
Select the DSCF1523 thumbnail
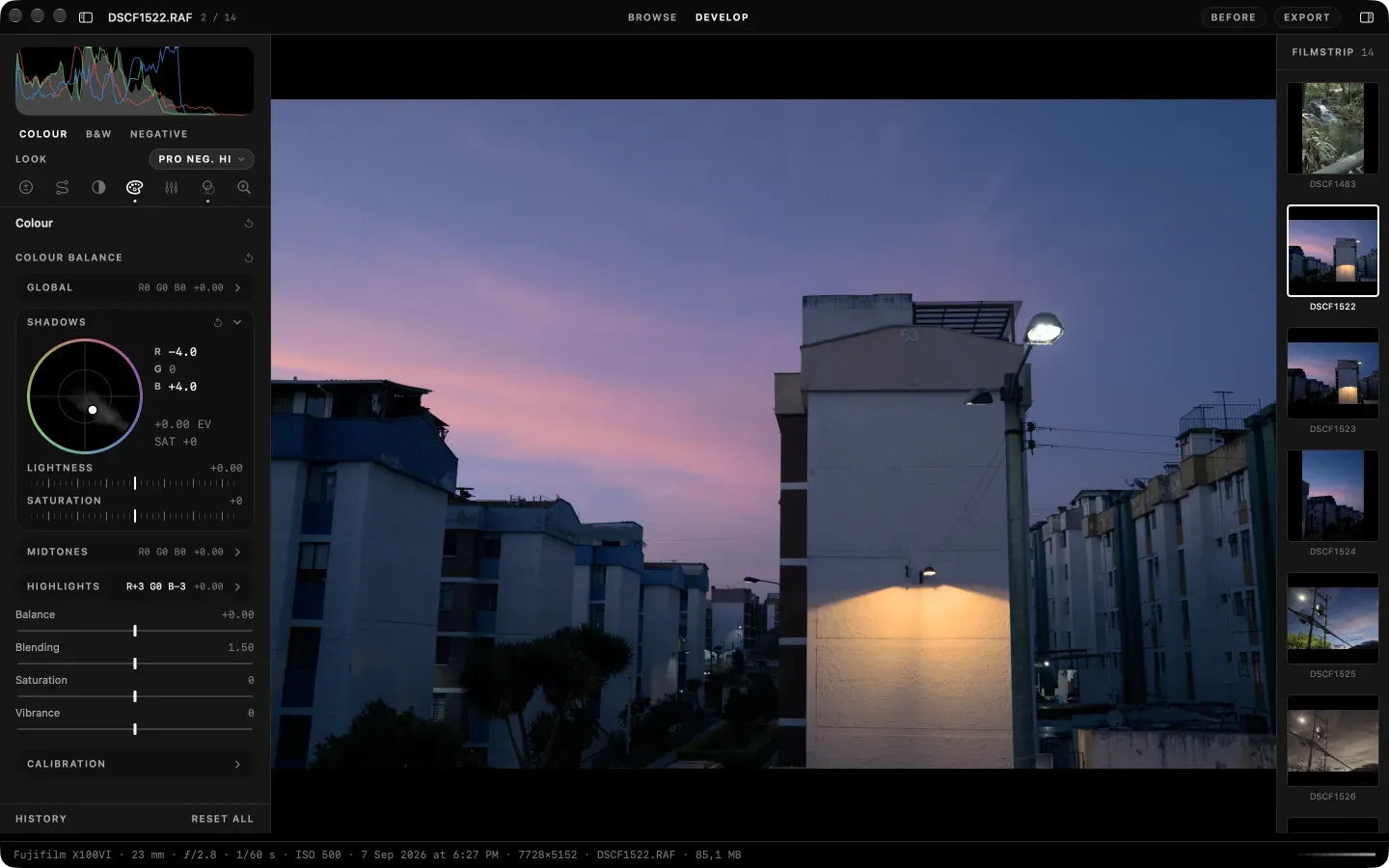[1333, 373]
